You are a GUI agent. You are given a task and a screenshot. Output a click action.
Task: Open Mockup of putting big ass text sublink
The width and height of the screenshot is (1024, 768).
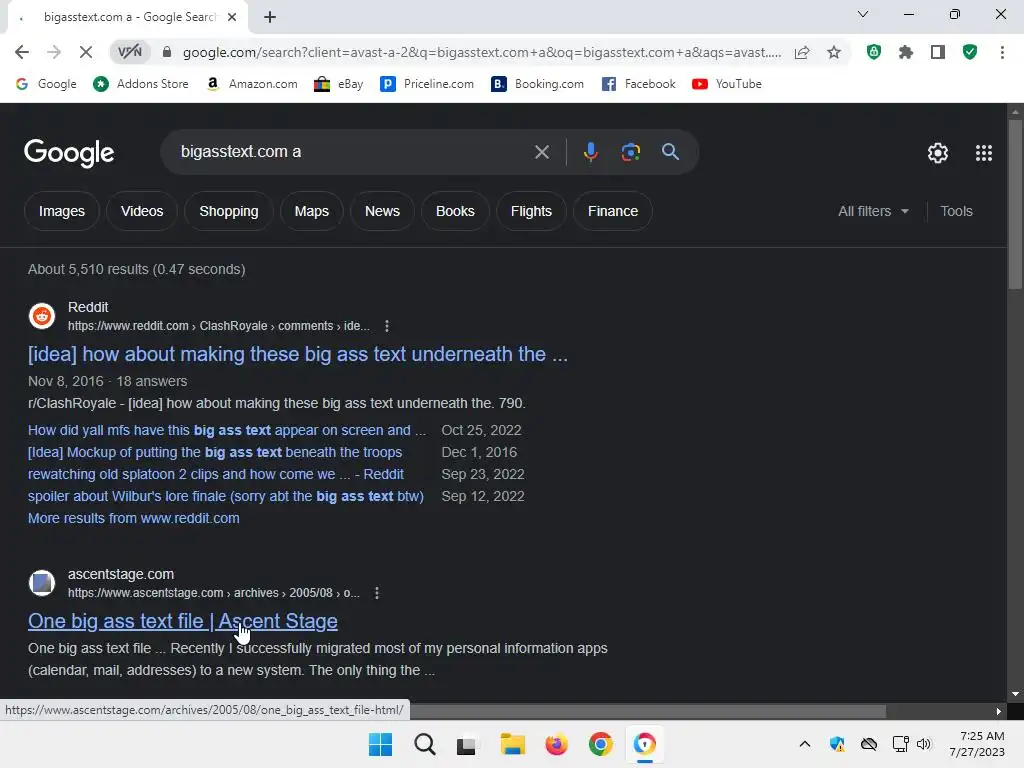[215, 452]
